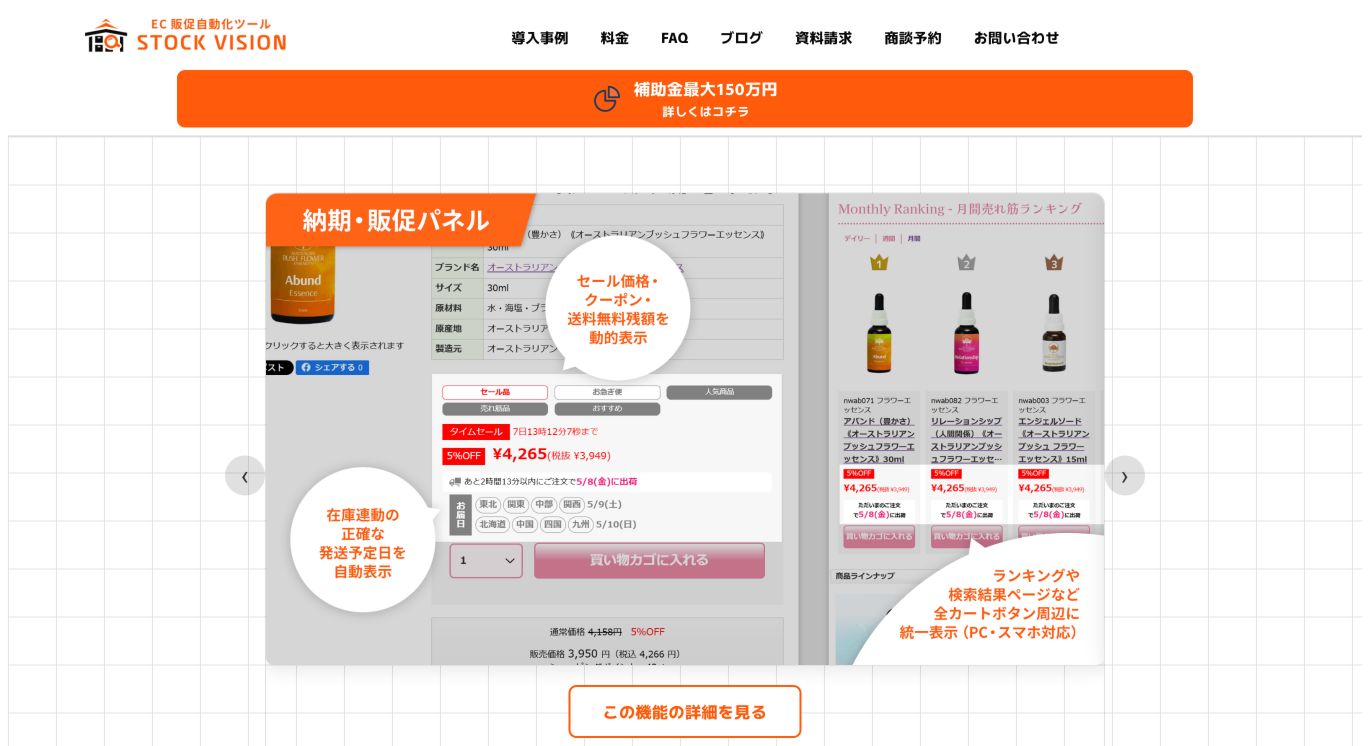The image size is (1370, 746).
Task: Click the 補助金最大150万円 banner
Action: pos(685,99)
